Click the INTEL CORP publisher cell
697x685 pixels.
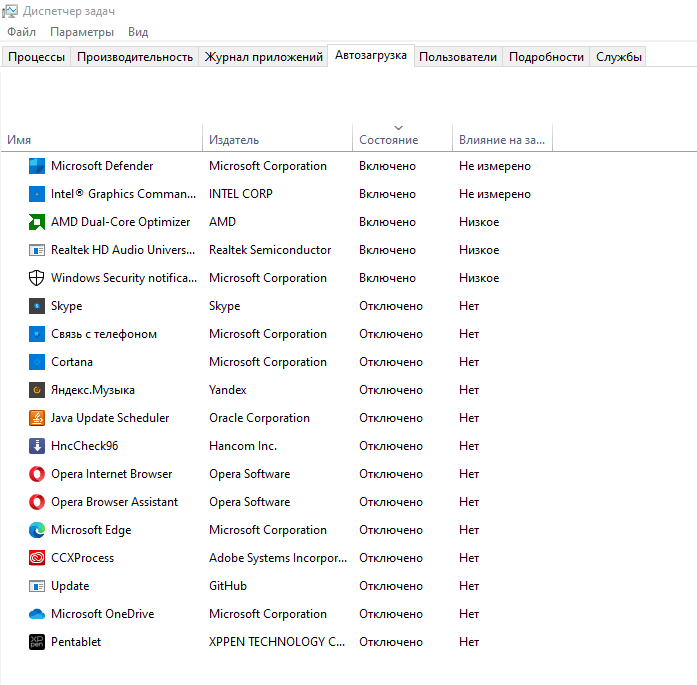tap(241, 194)
